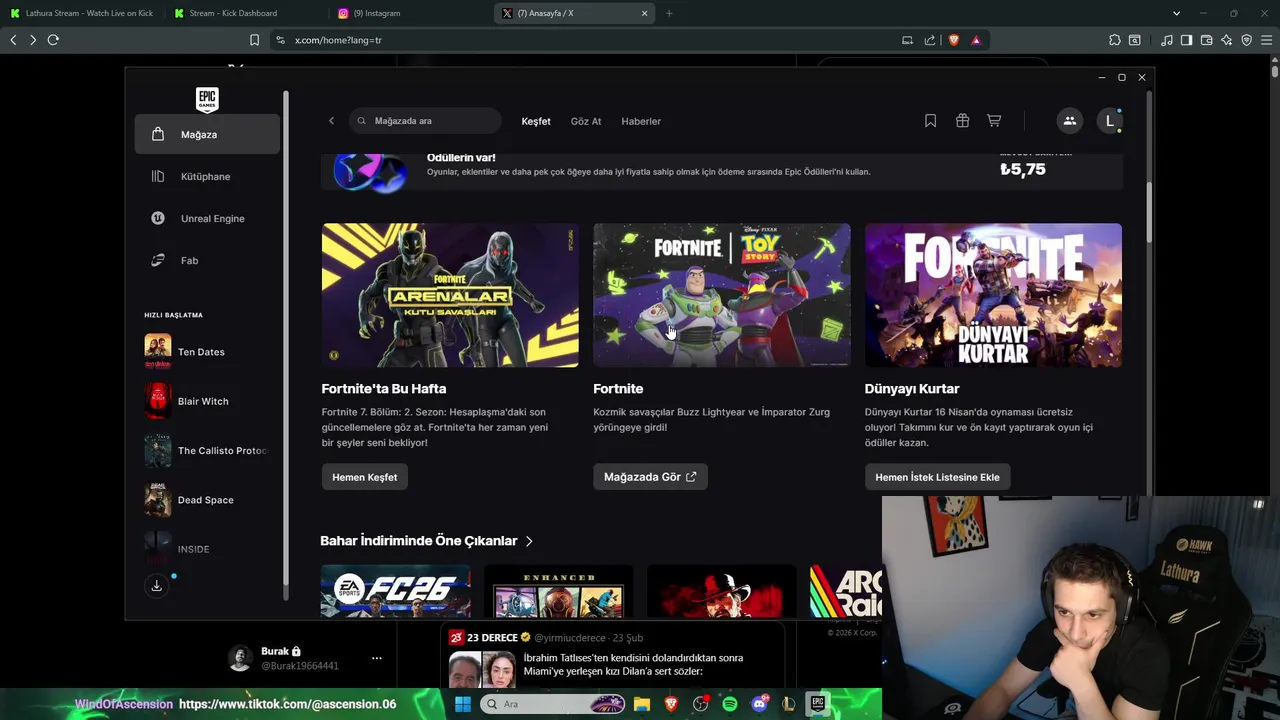Launch Blair Witch from quick launch
Screen dimensions: 1280x720
pyautogui.click(x=207, y=401)
